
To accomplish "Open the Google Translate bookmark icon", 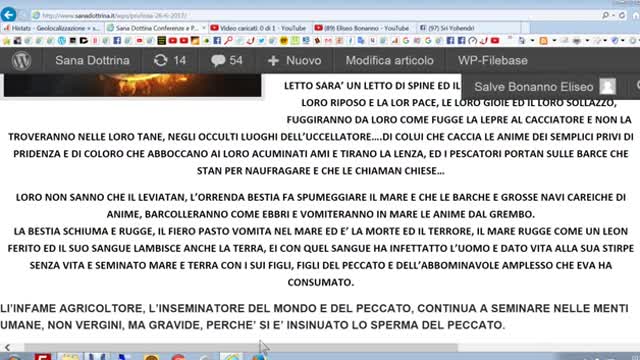I will click(361, 40).
